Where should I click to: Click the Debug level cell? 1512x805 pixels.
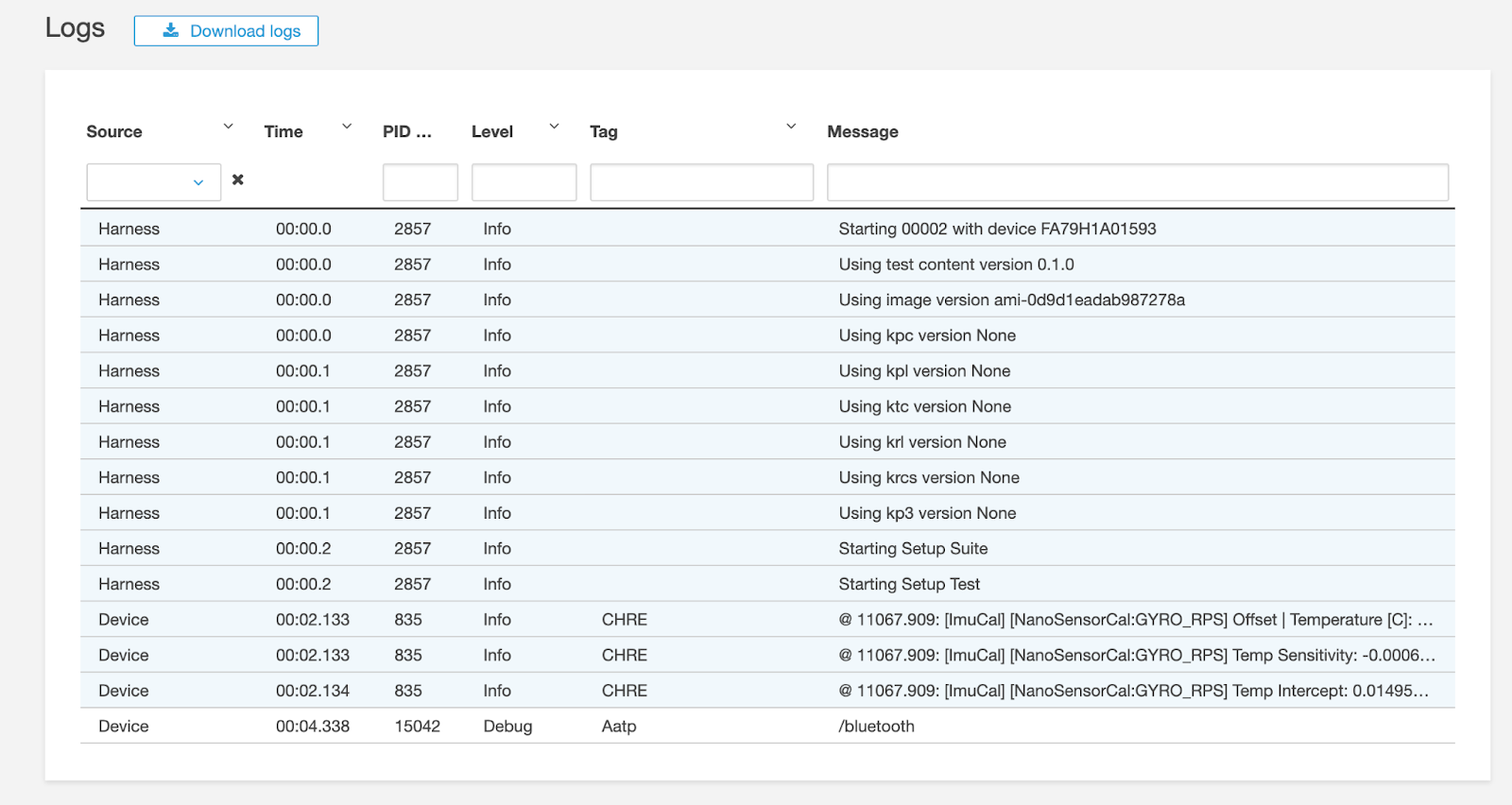click(507, 727)
